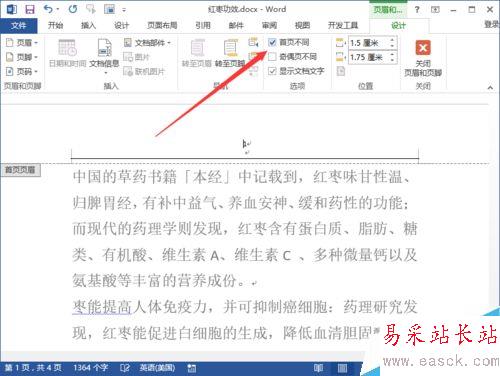Click 关闭页眉和页脚 (Close Header and Footer)
500x376 pixels.
pyautogui.click(x=423, y=58)
